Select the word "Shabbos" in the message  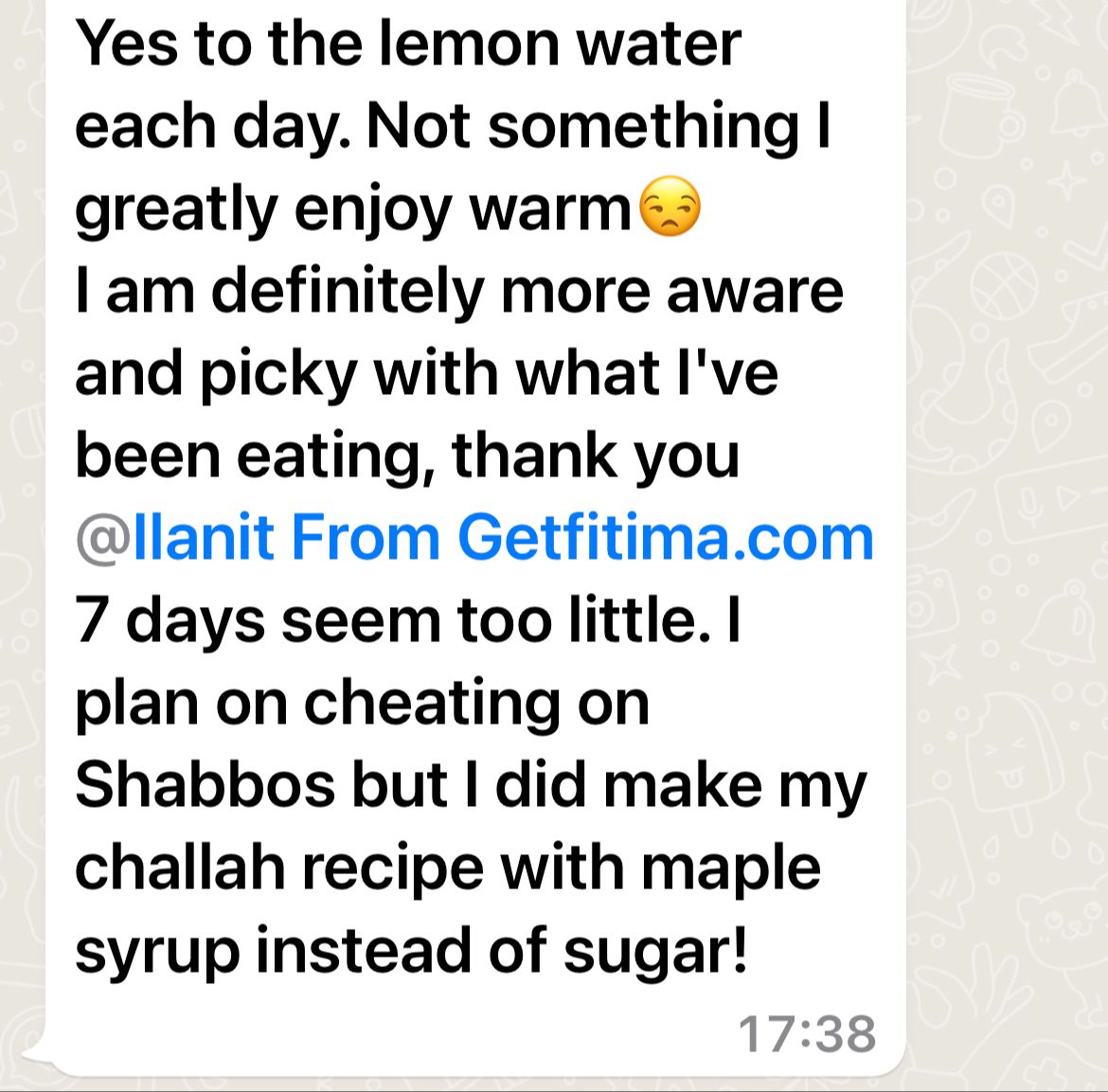pyautogui.click(x=205, y=785)
